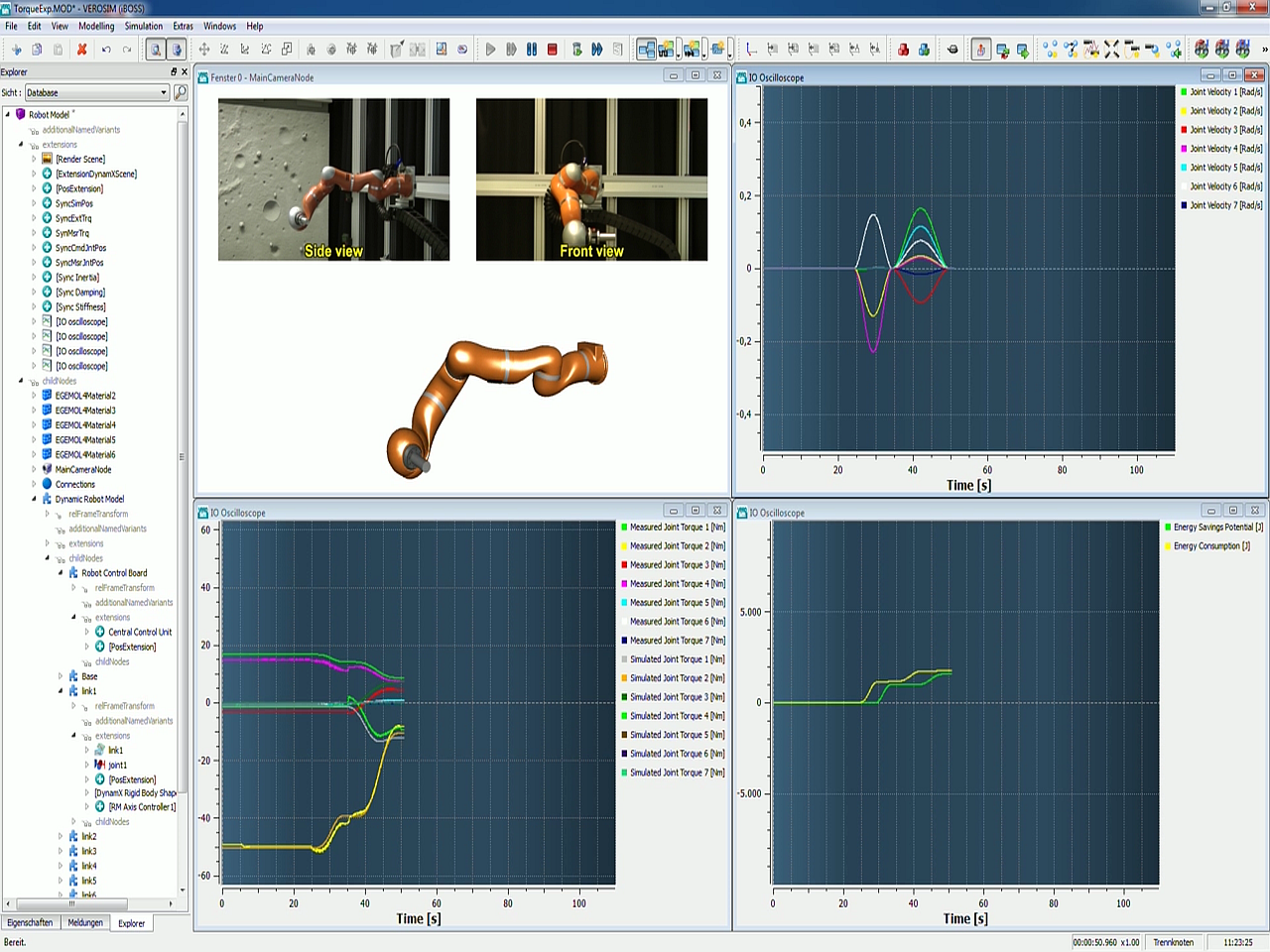This screenshot has width=1270, height=952.
Task: Stop the simulation using red stop button
Action: tap(553, 49)
